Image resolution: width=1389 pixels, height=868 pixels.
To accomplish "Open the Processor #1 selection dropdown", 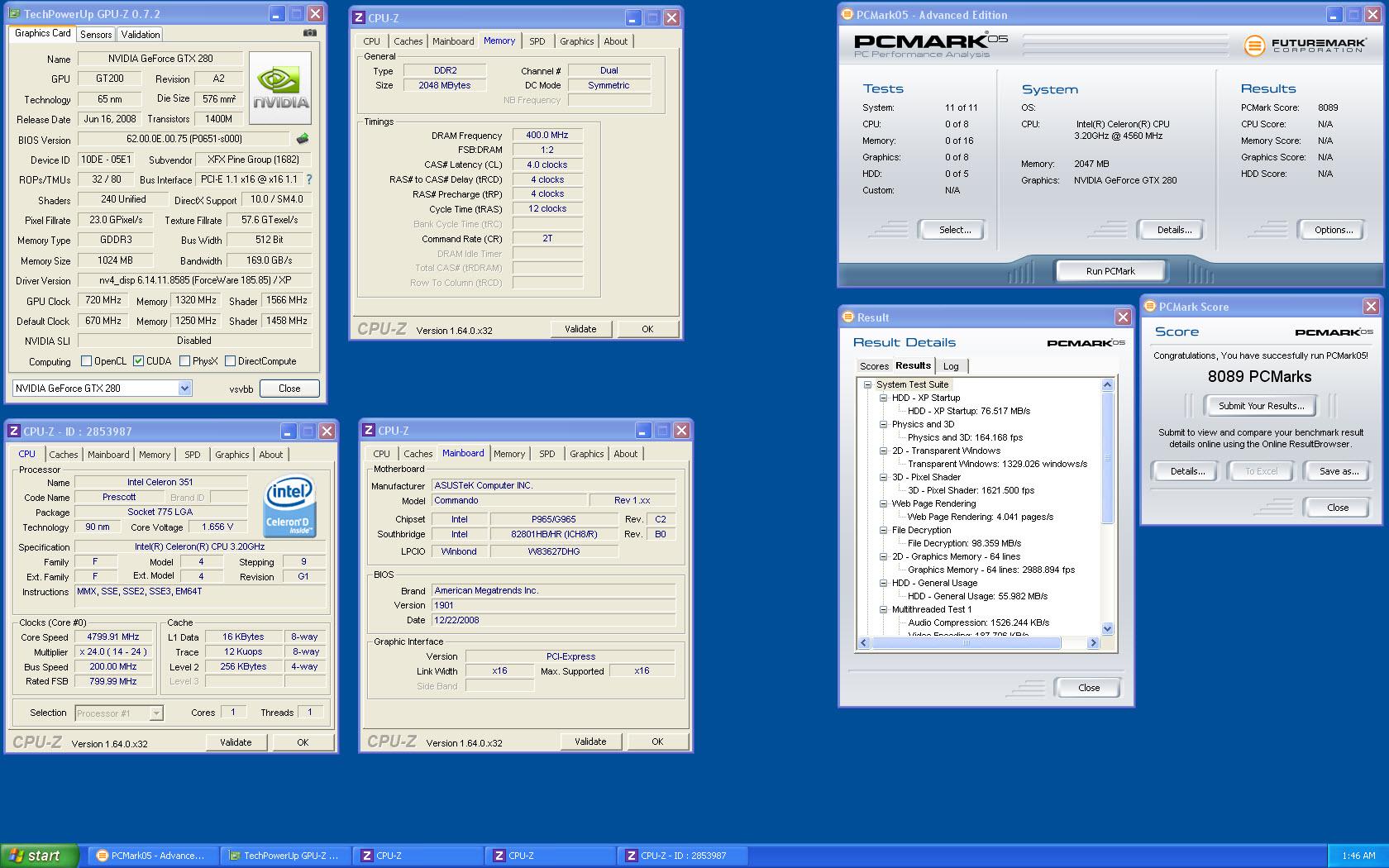I will pos(156,713).
